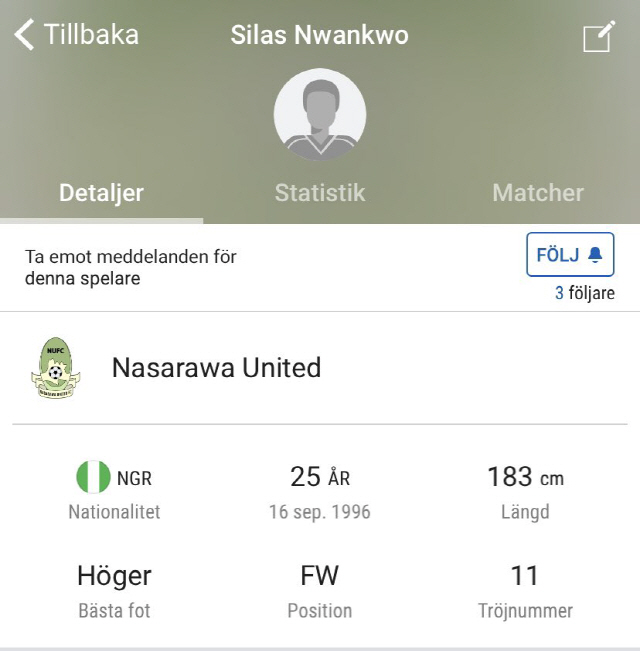Click the NGR nationality label
Screen dimensions: 640x651
[134, 478]
